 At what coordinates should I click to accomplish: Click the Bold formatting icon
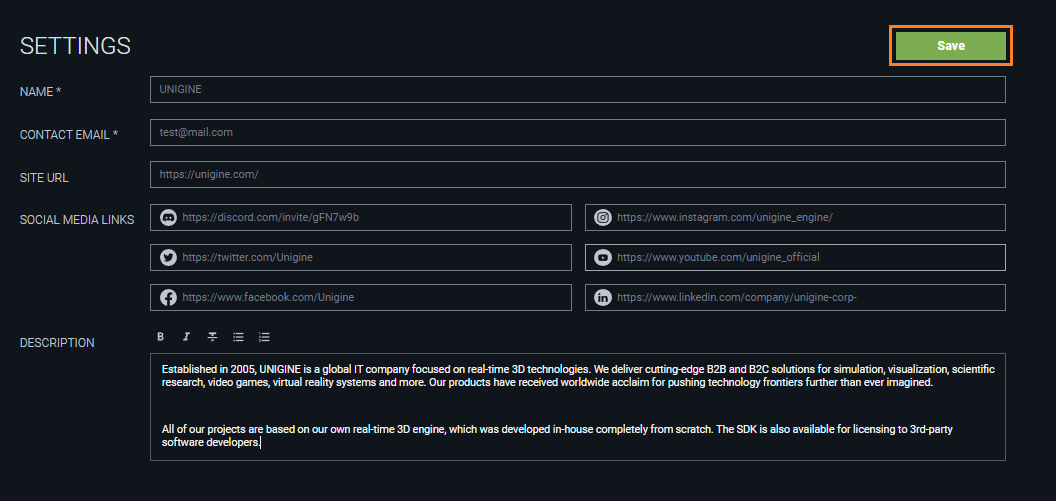click(x=160, y=337)
